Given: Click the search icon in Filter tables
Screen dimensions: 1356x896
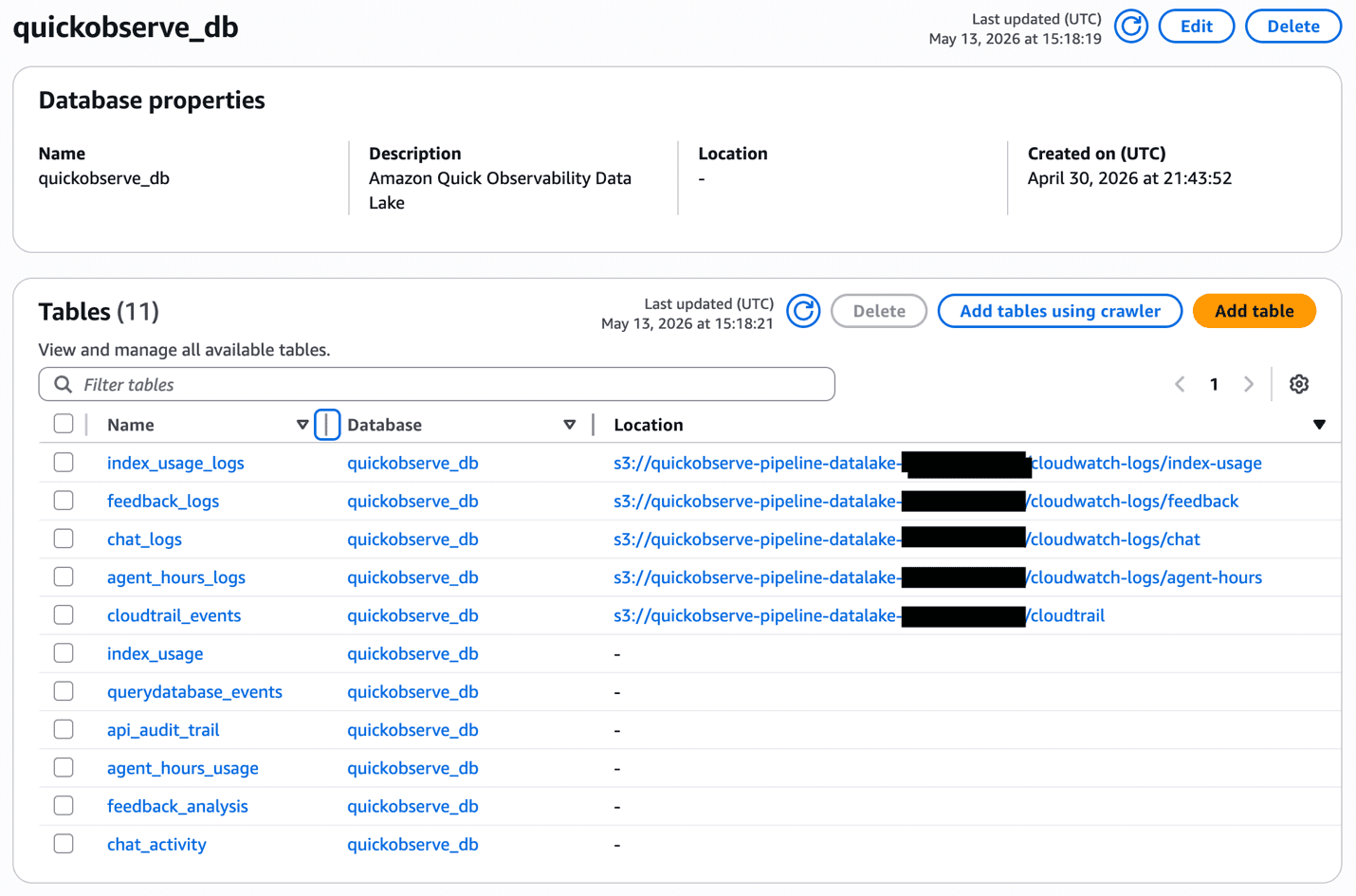Looking at the screenshot, I should point(63,384).
